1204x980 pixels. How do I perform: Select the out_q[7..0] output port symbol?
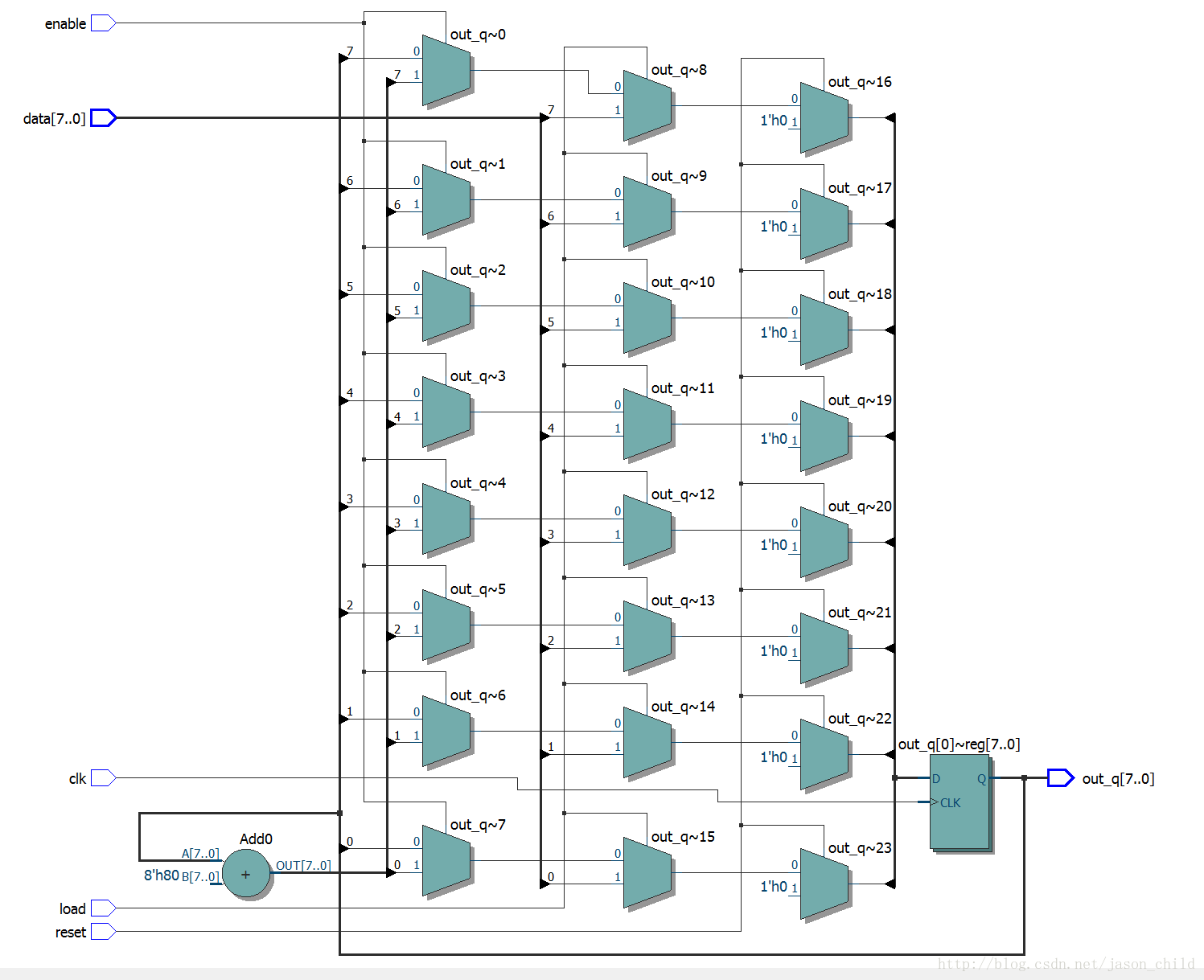tap(1061, 778)
